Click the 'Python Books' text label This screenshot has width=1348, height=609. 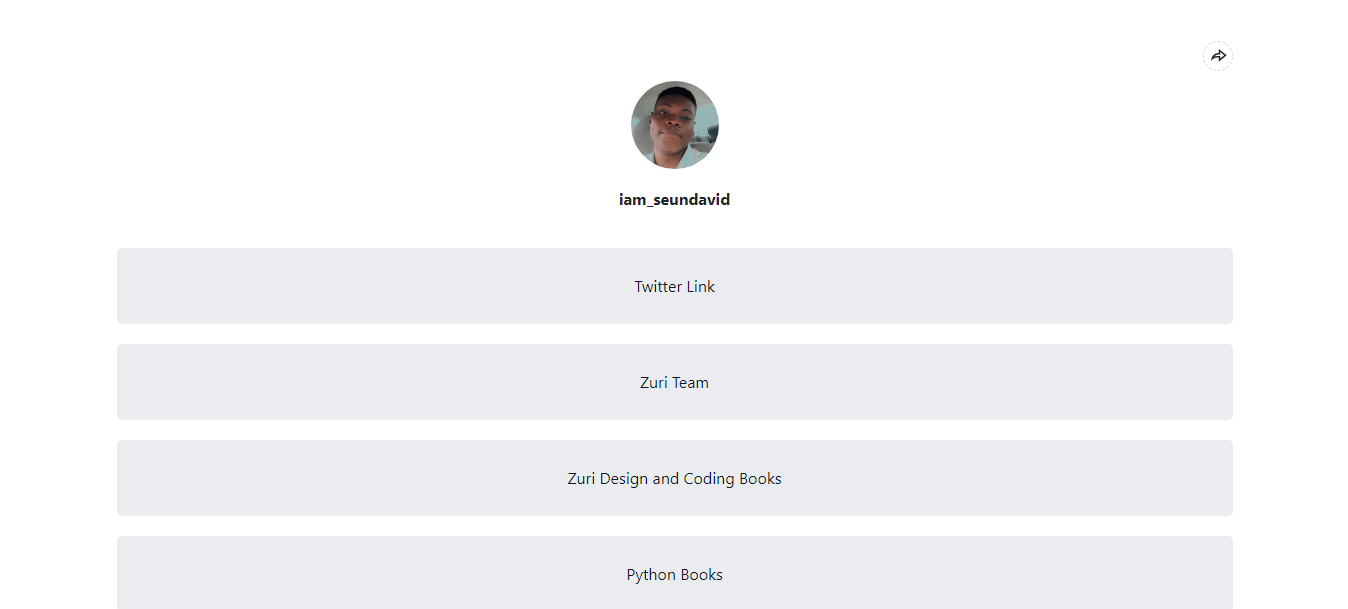(675, 575)
